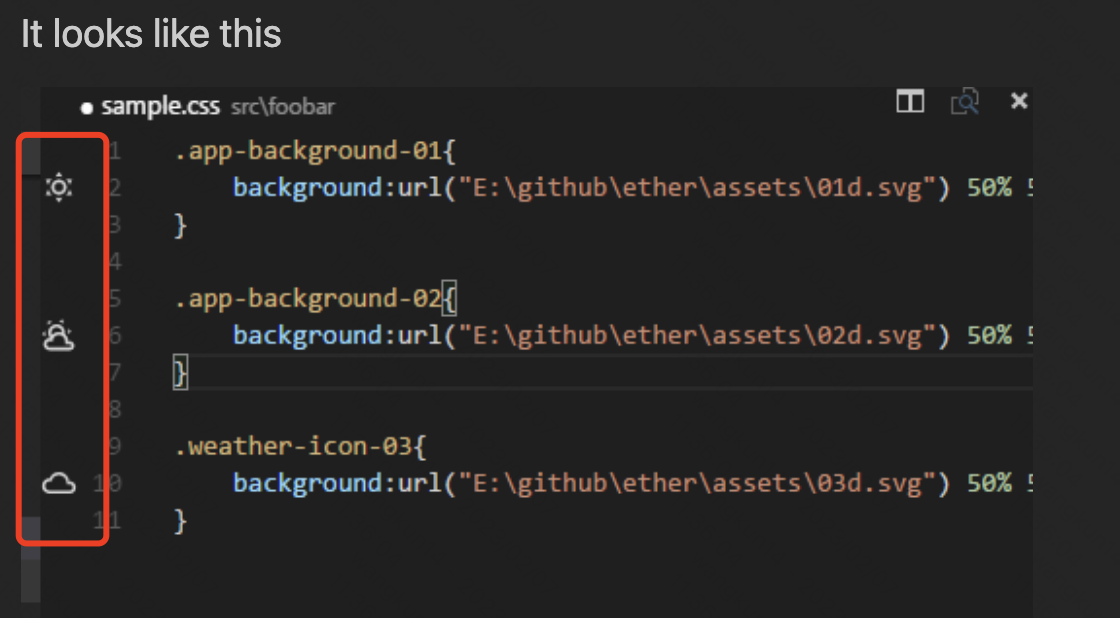Click the background property on line 2

click(x=308, y=188)
